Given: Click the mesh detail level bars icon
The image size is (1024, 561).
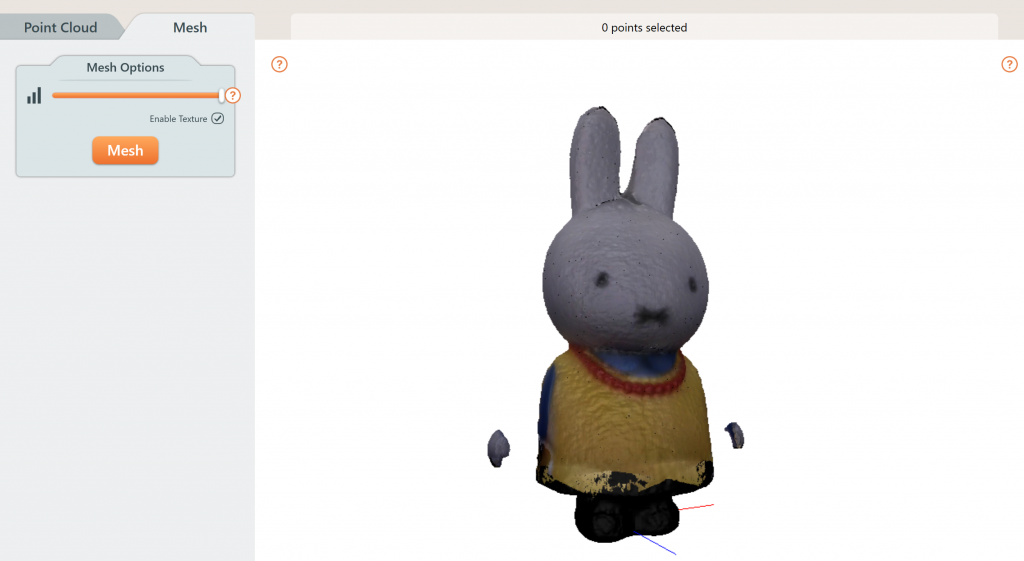Looking at the screenshot, I should (x=34, y=96).
